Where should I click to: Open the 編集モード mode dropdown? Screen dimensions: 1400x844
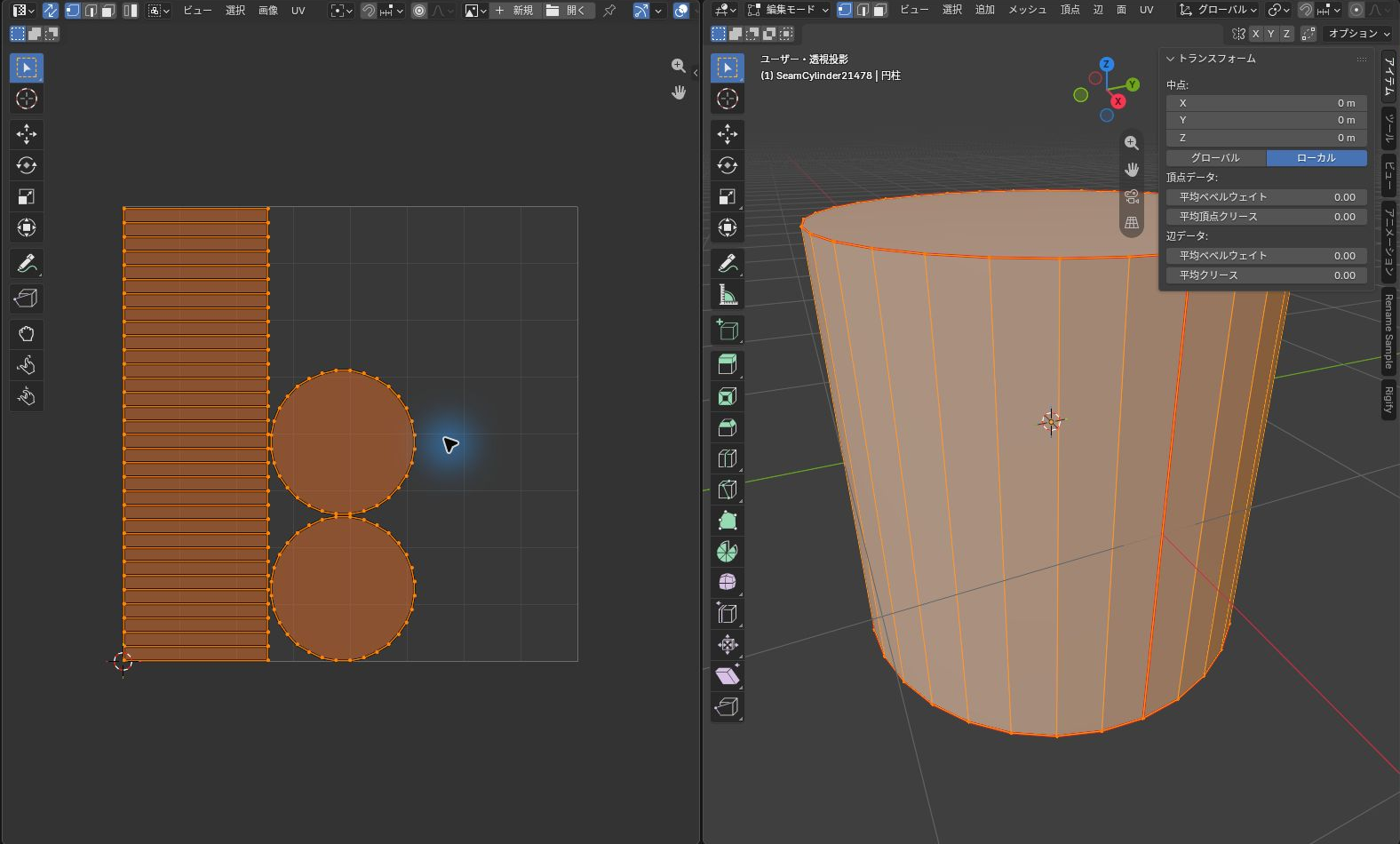(x=789, y=10)
